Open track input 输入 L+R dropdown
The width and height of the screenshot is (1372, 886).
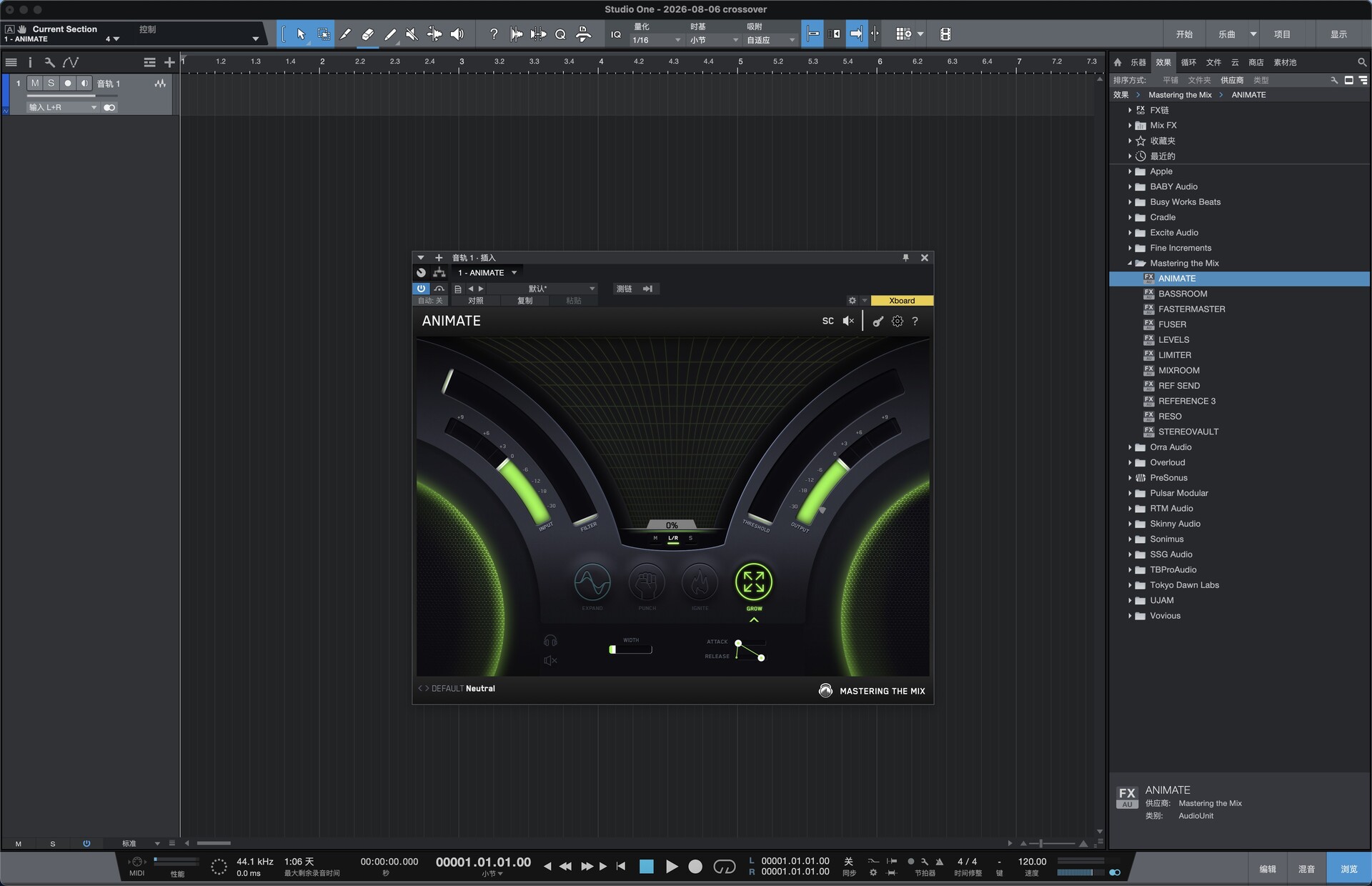62,107
